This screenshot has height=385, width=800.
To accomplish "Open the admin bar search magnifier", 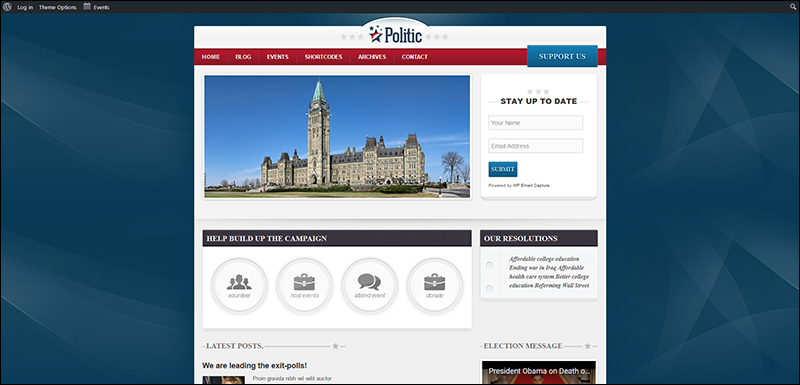I will tap(793, 7).
